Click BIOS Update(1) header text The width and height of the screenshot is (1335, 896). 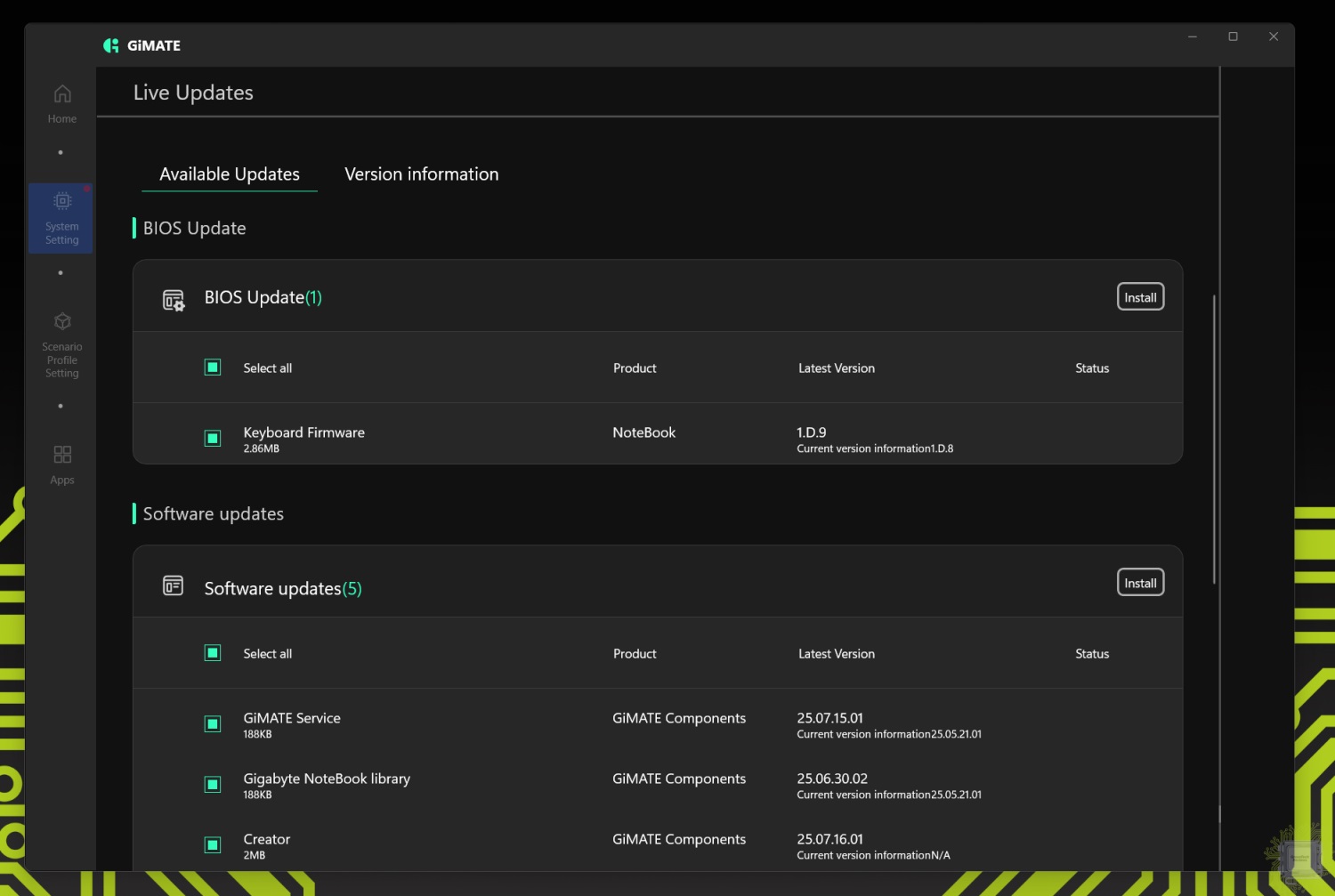[263, 297]
